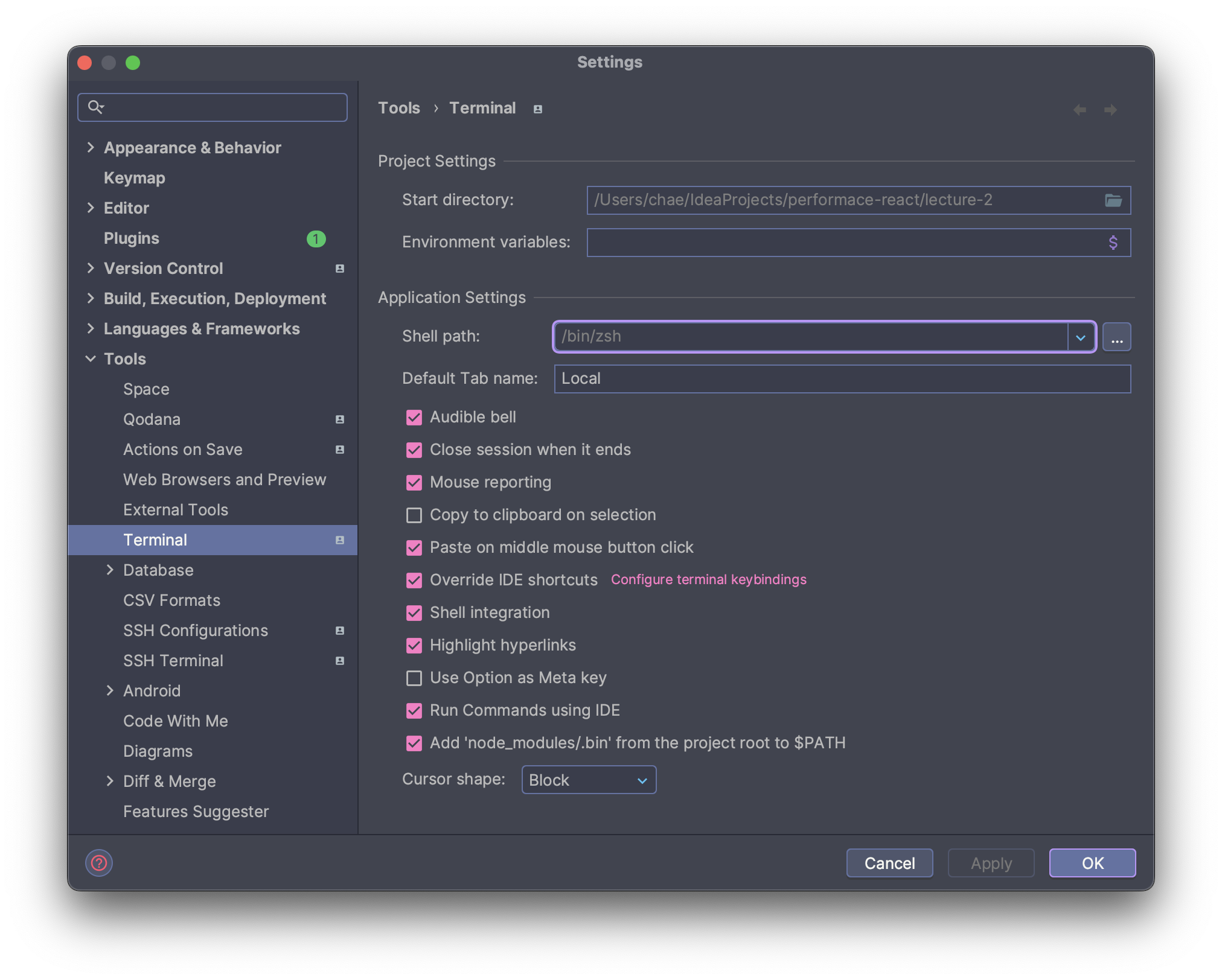This screenshot has width=1222, height=980.
Task: Expand the Appearance & Behavior tree node
Action: pyautogui.click(x=91, y=148)
